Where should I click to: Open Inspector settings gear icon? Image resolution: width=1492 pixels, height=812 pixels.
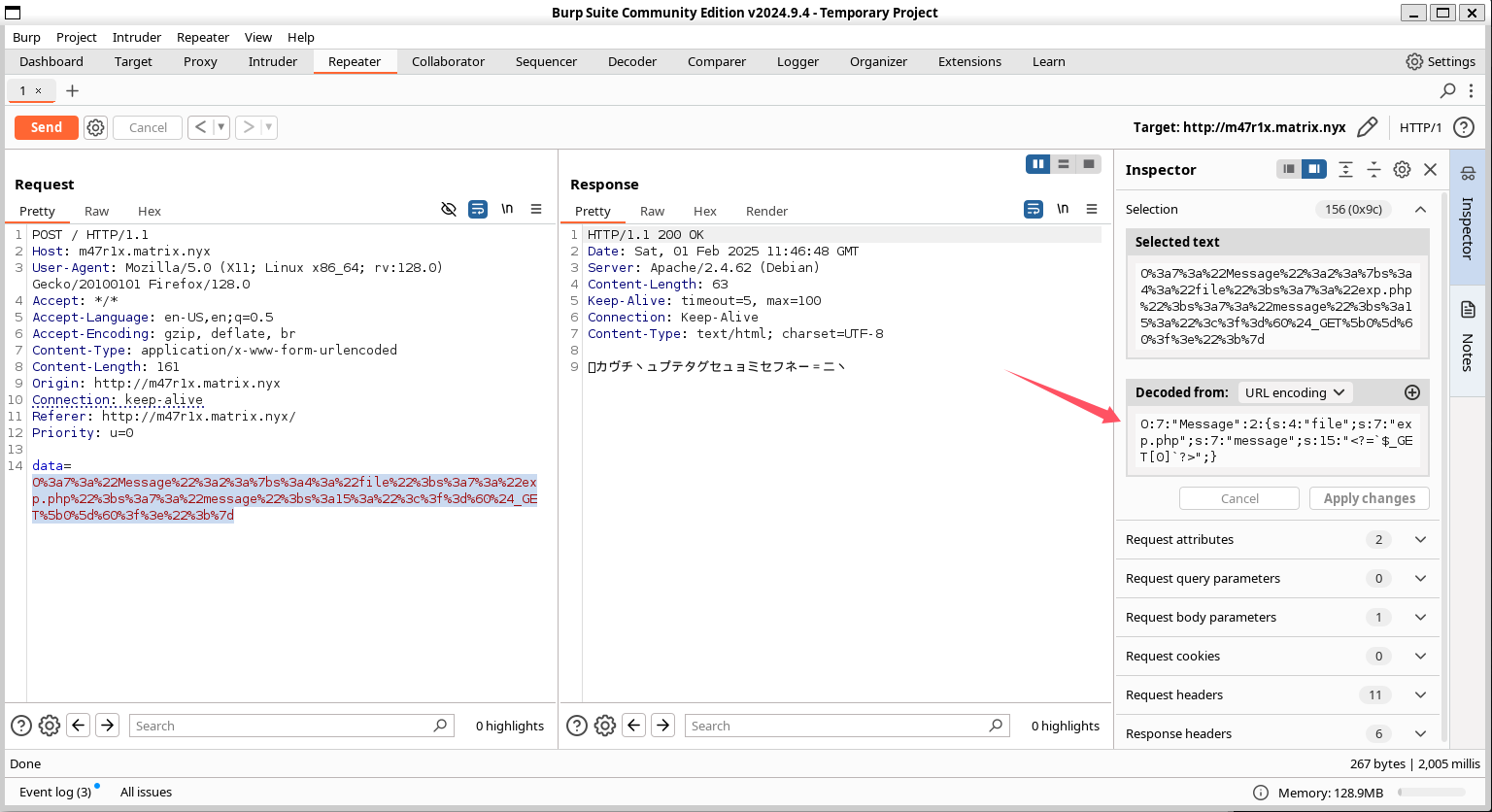coord(1402,169)
